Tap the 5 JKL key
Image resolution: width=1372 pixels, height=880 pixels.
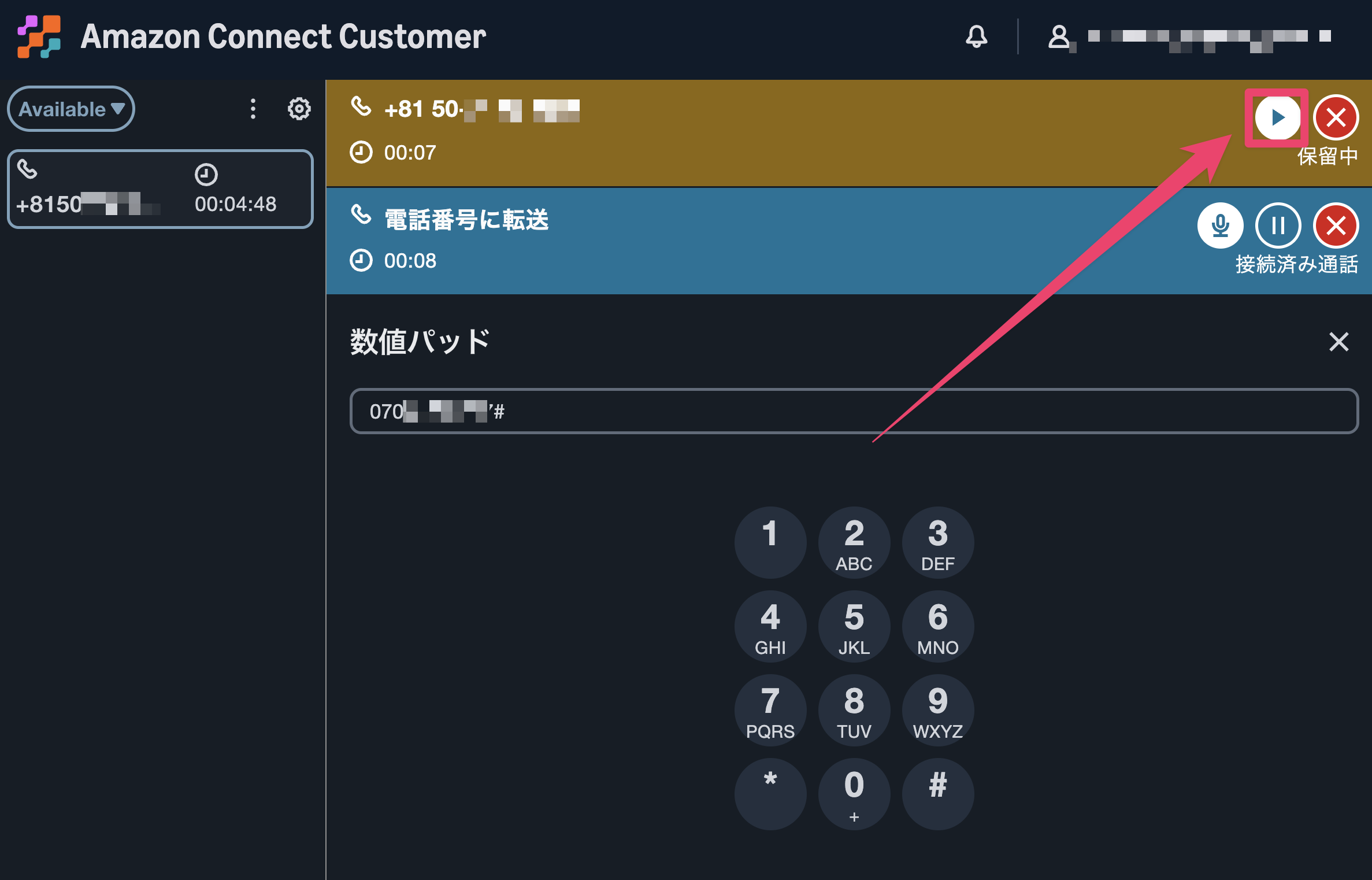pyautogui.click(x=854, y=626)
